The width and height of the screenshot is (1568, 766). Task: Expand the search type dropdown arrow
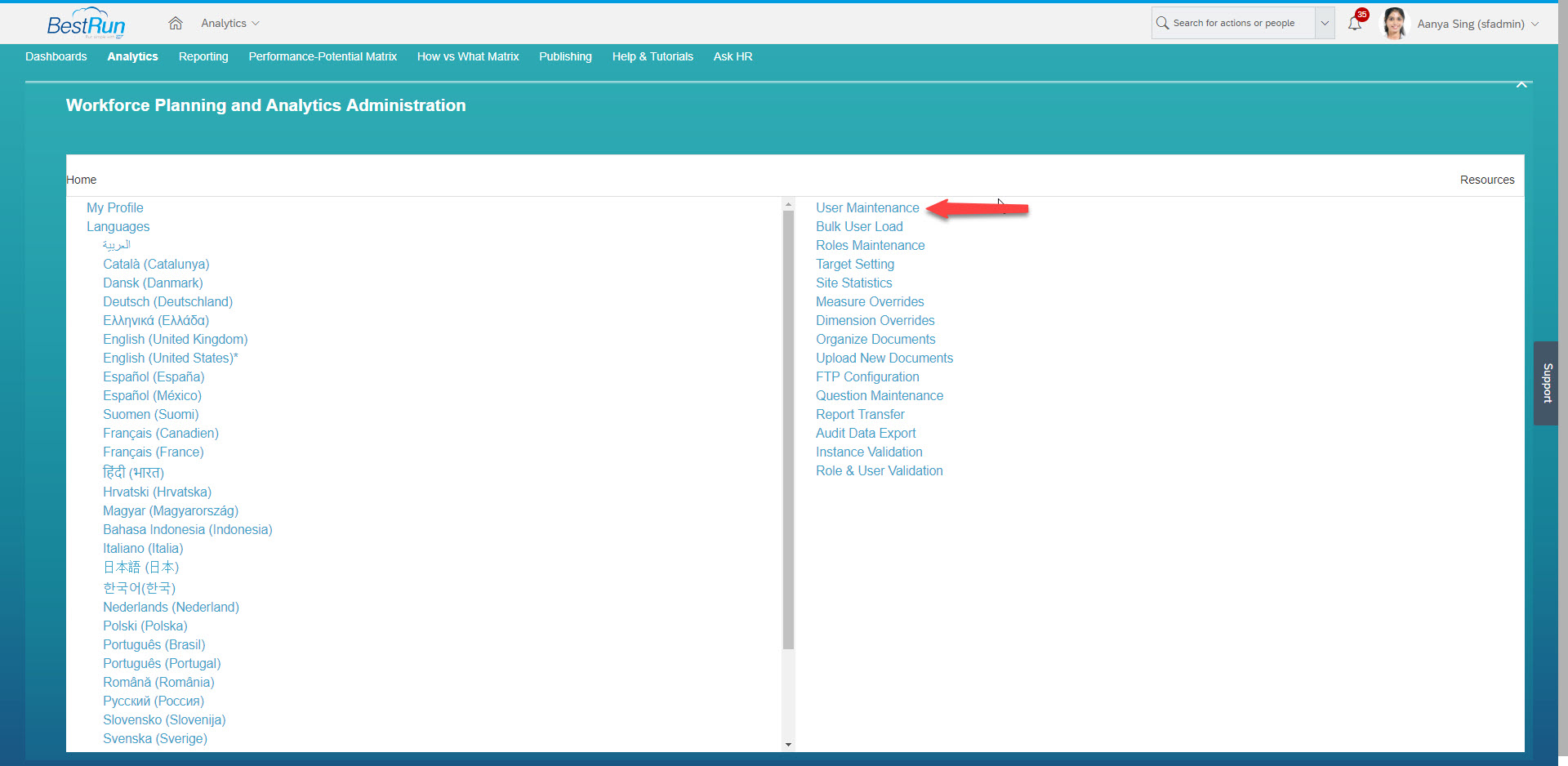point(1325,23)
